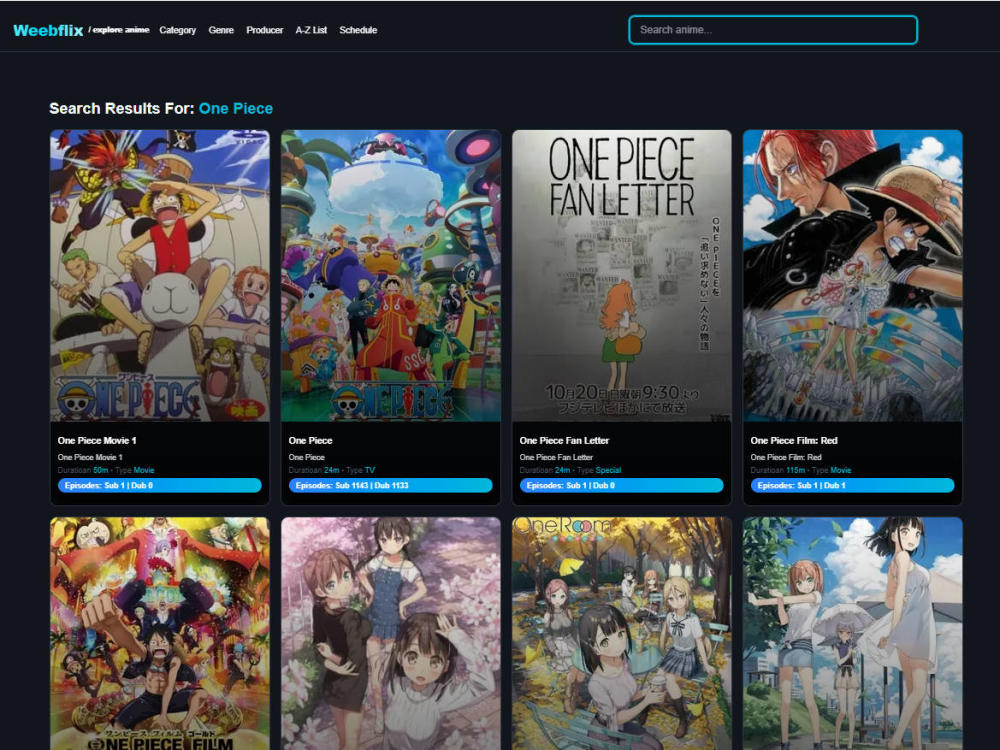Click the Movie type label under Film: Red

[x=841, y=470]
